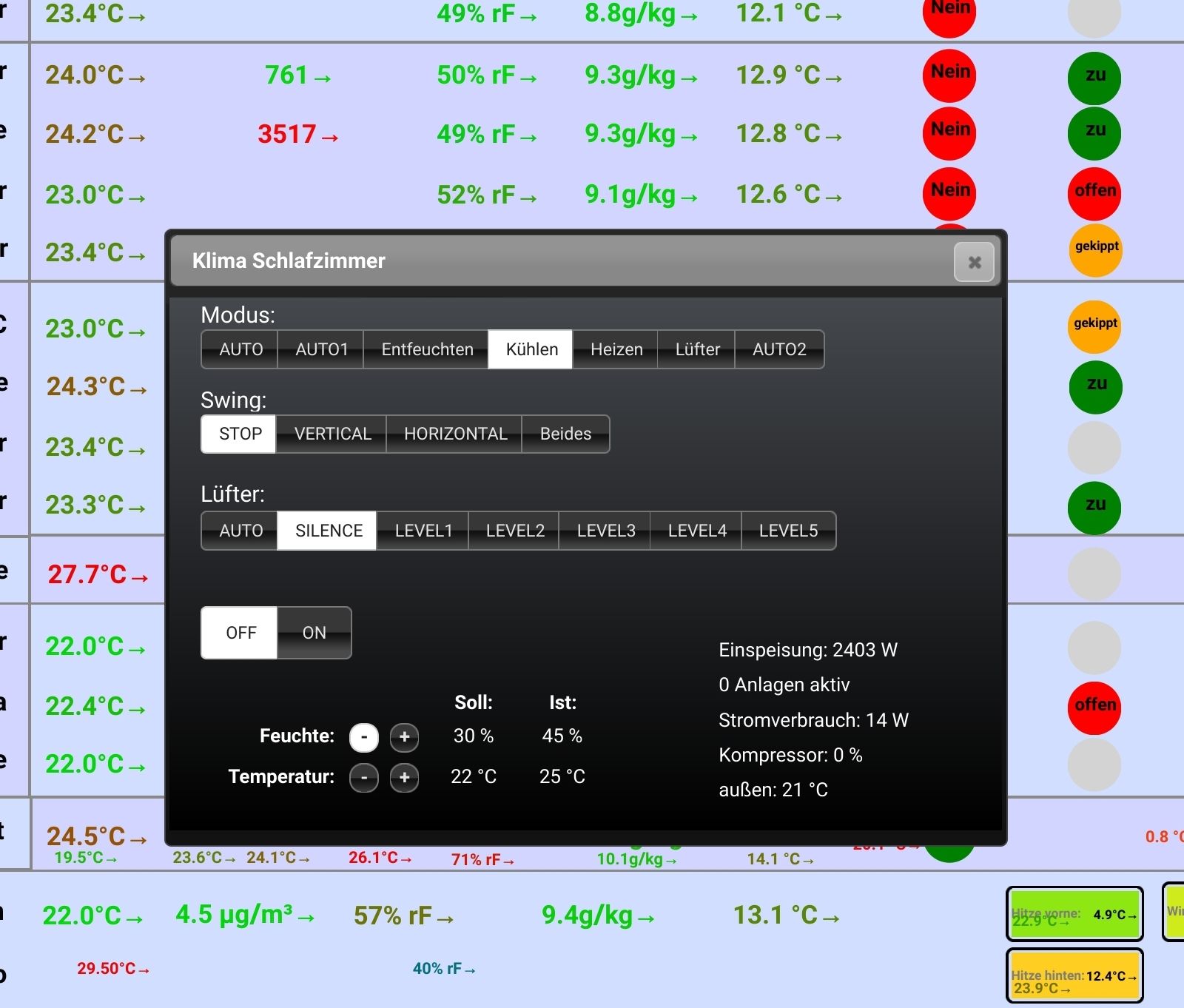This screenshot has width=1184, height=1008.
Task: Increase Temperatur setpoint with plus
Action: 404,778
